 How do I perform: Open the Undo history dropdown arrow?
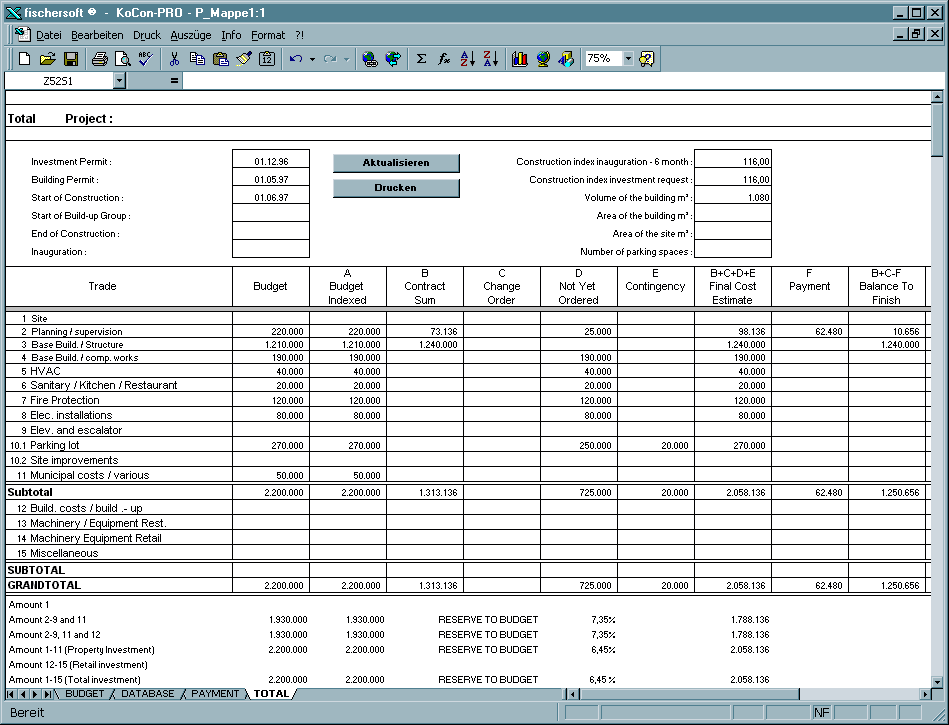pos(312,59)
